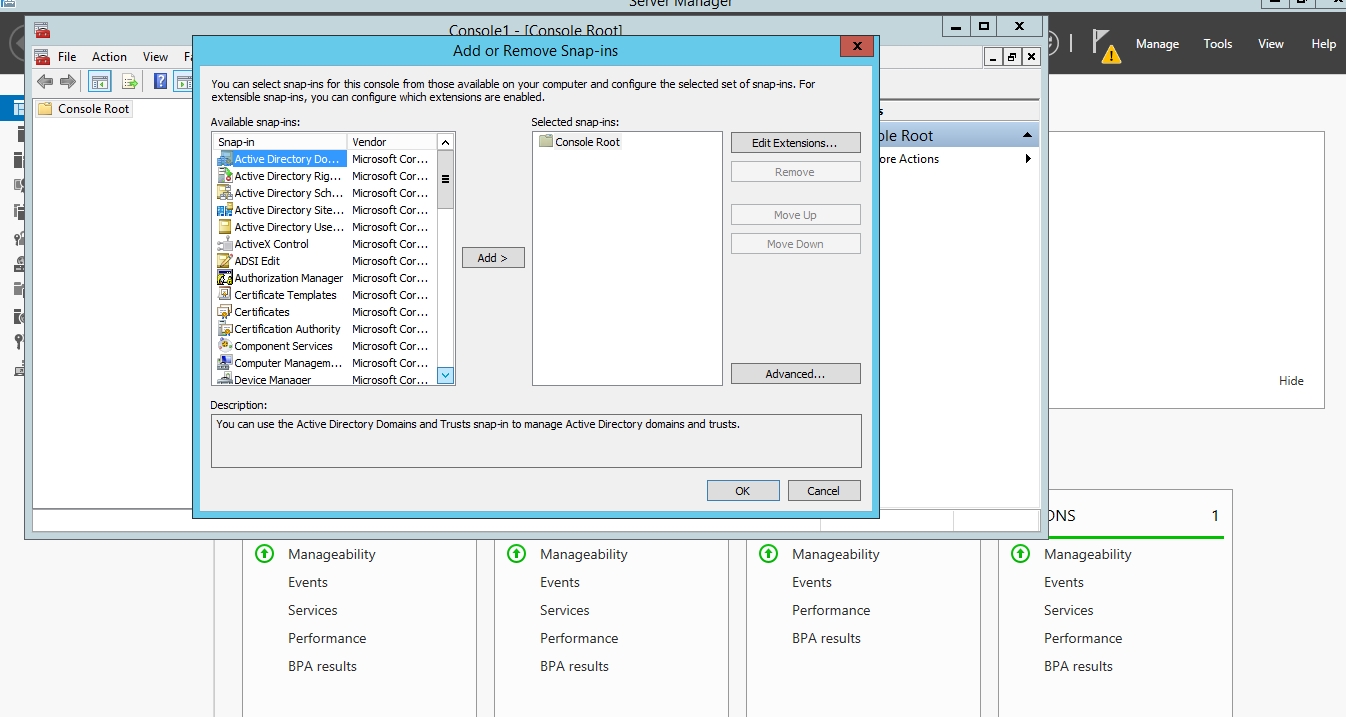Select Console Root in Selected snap-ins
This screenshot has height=717, width=1346.
[x=587, y=142]
